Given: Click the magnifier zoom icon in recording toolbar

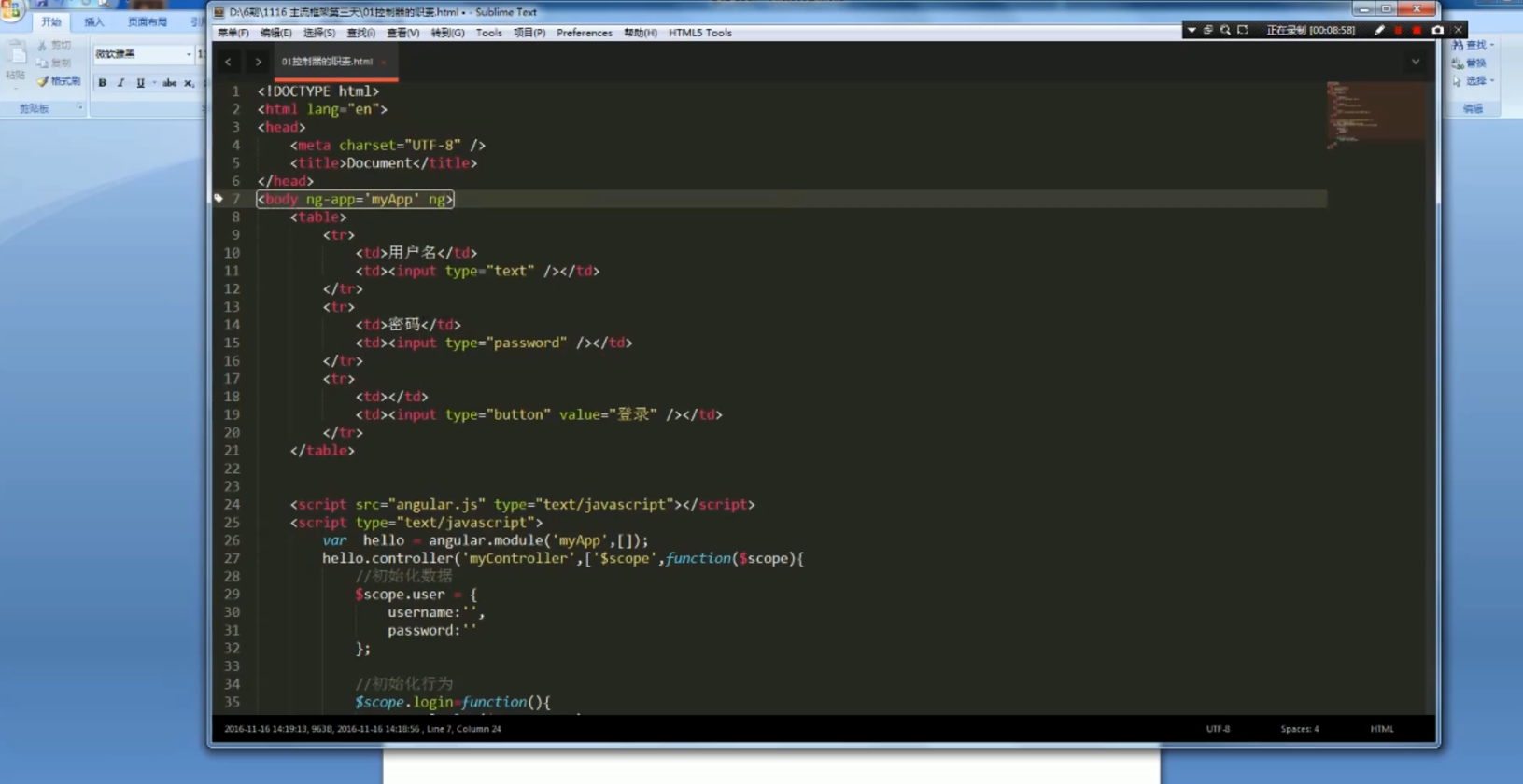Looking at the screenshot, I should [x=1225, y=30].
